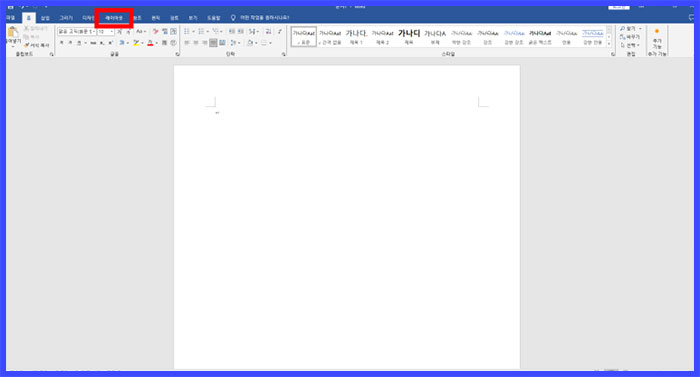700x377 pixels.
Task: Open the line spacing dropdown
Action: coord(235,43)
